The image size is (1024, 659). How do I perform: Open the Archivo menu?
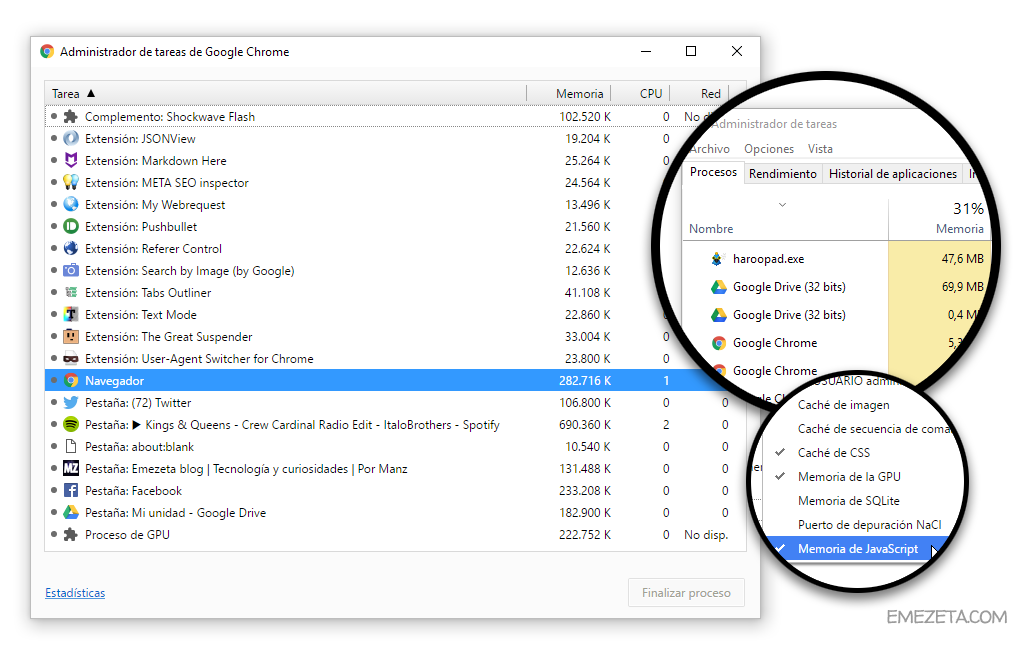click(710, 149)
